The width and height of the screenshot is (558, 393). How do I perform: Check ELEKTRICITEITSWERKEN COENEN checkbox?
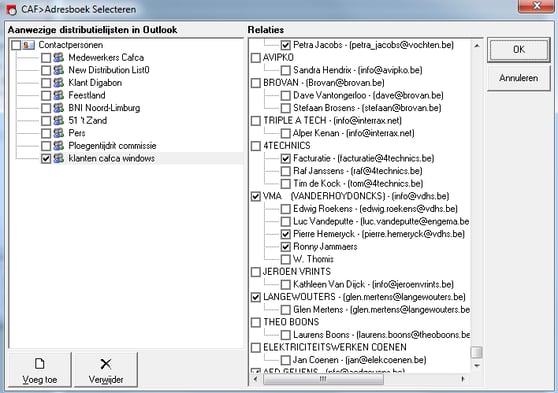pos(256,347)
